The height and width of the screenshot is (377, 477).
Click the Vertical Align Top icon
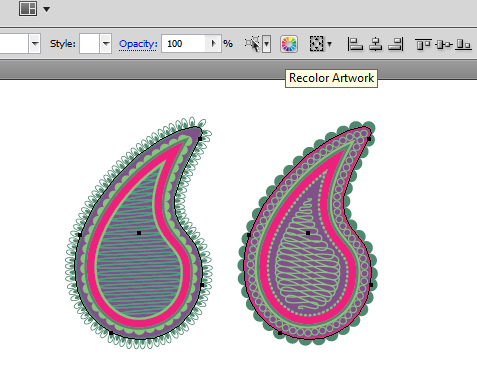pos(423,44)
